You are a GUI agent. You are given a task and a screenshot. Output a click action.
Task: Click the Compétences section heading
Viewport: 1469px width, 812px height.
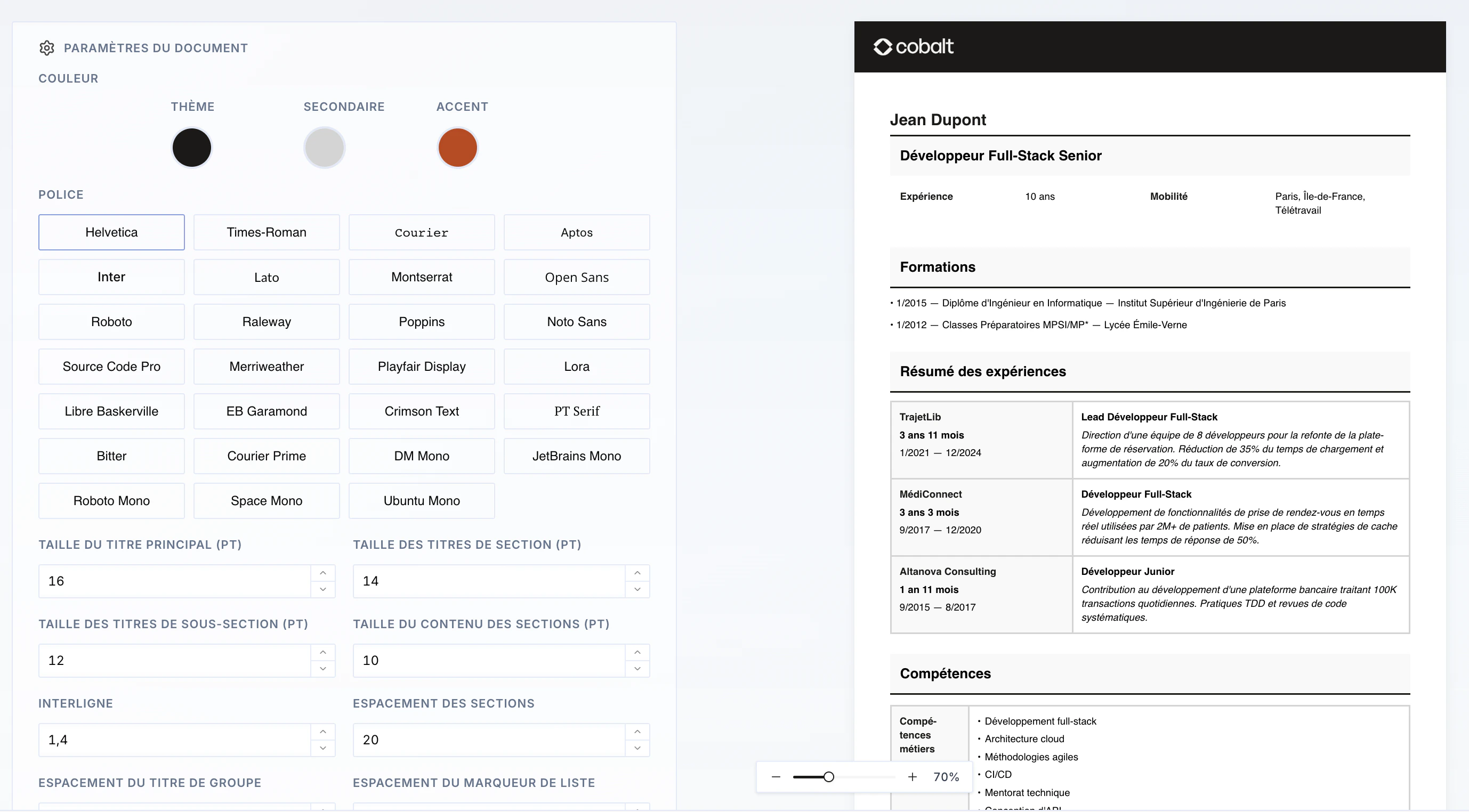[x=945, y=673]
